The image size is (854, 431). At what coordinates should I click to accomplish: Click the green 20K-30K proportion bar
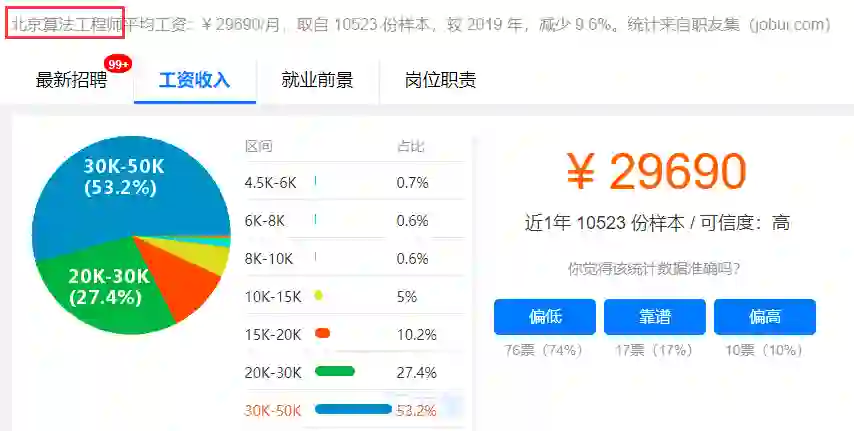click(335, 372)
